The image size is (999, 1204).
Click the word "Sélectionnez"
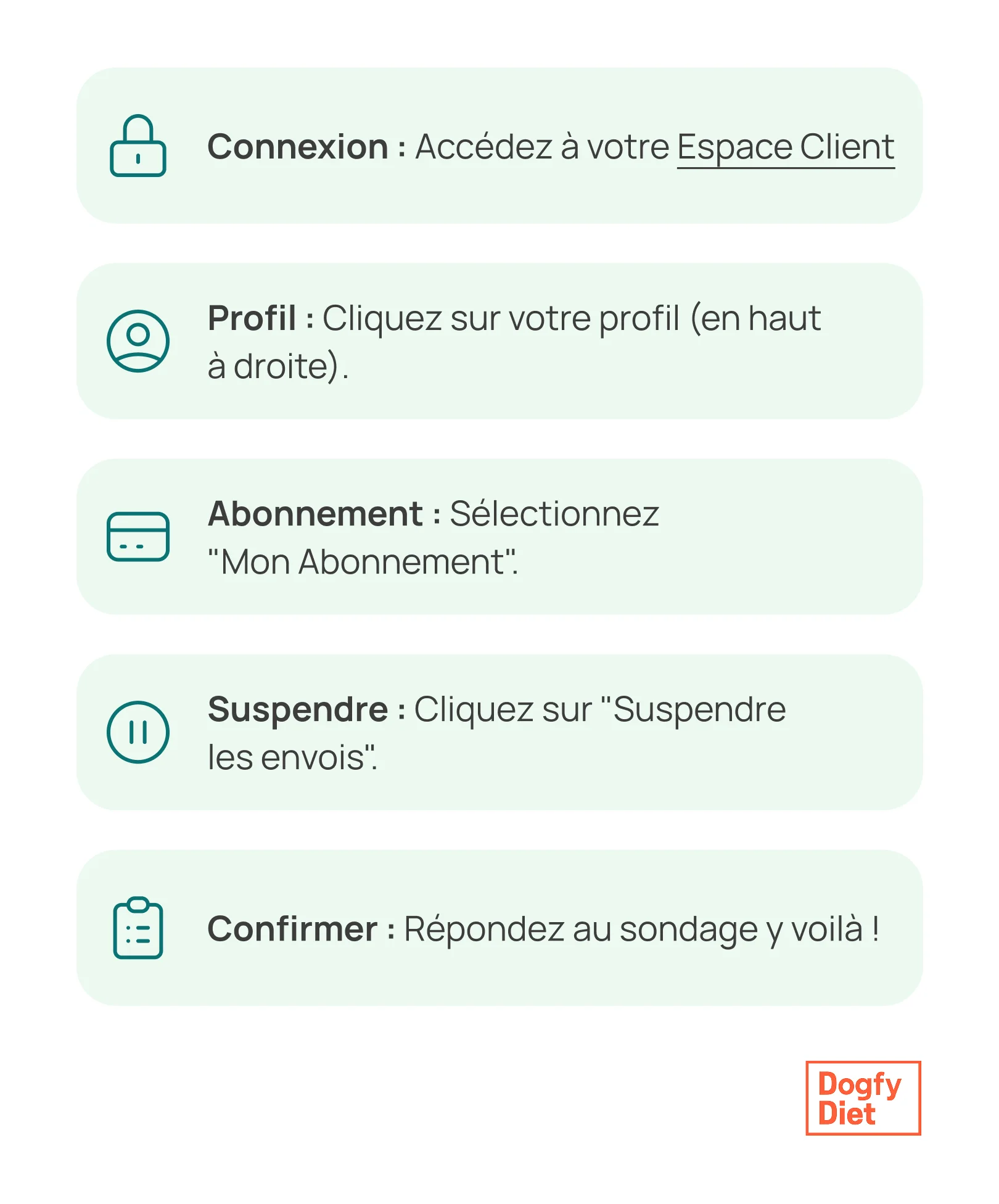(x=554, y=514)
